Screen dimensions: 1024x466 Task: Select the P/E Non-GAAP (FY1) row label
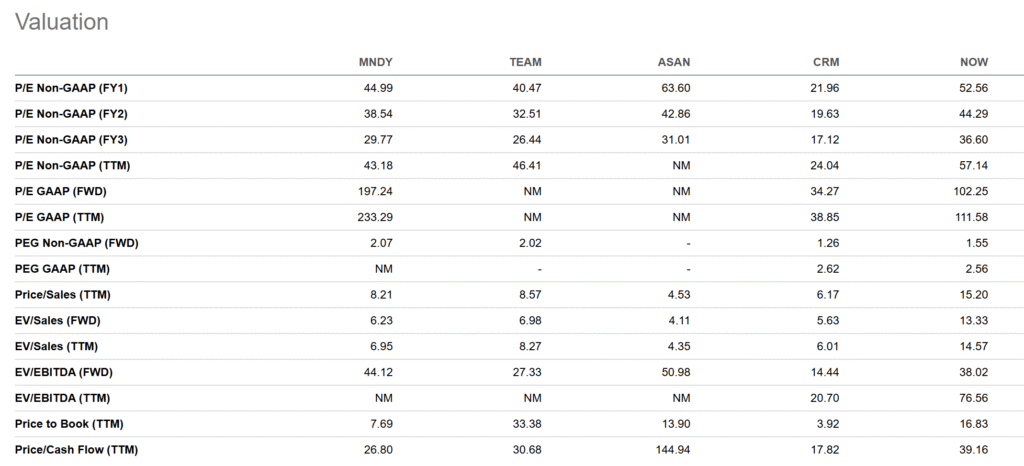[67, 88]
